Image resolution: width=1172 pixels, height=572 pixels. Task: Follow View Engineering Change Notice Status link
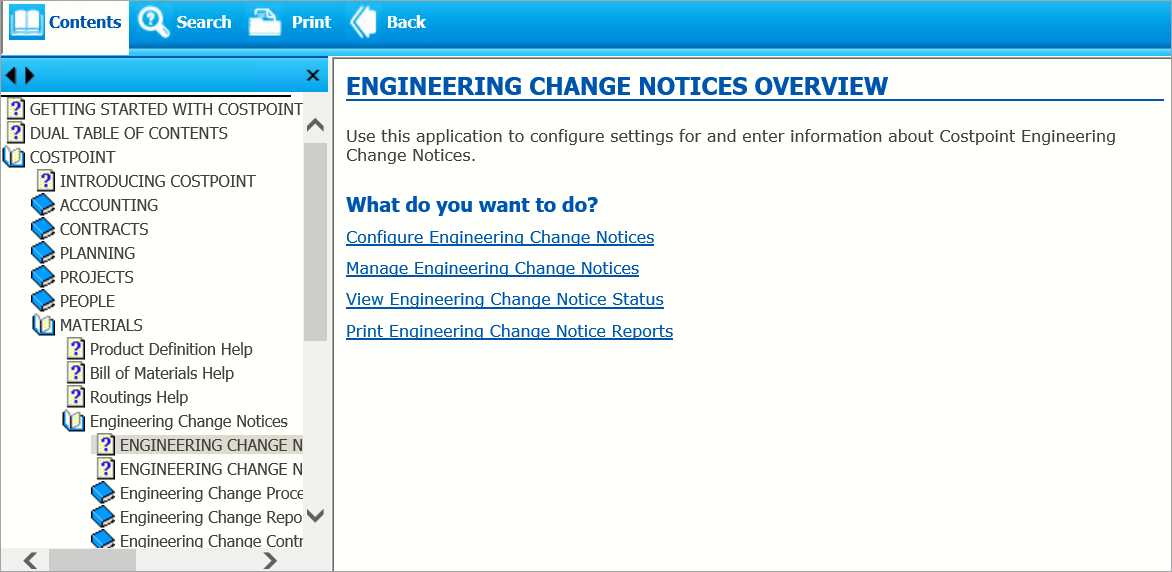tap(505, 299)
